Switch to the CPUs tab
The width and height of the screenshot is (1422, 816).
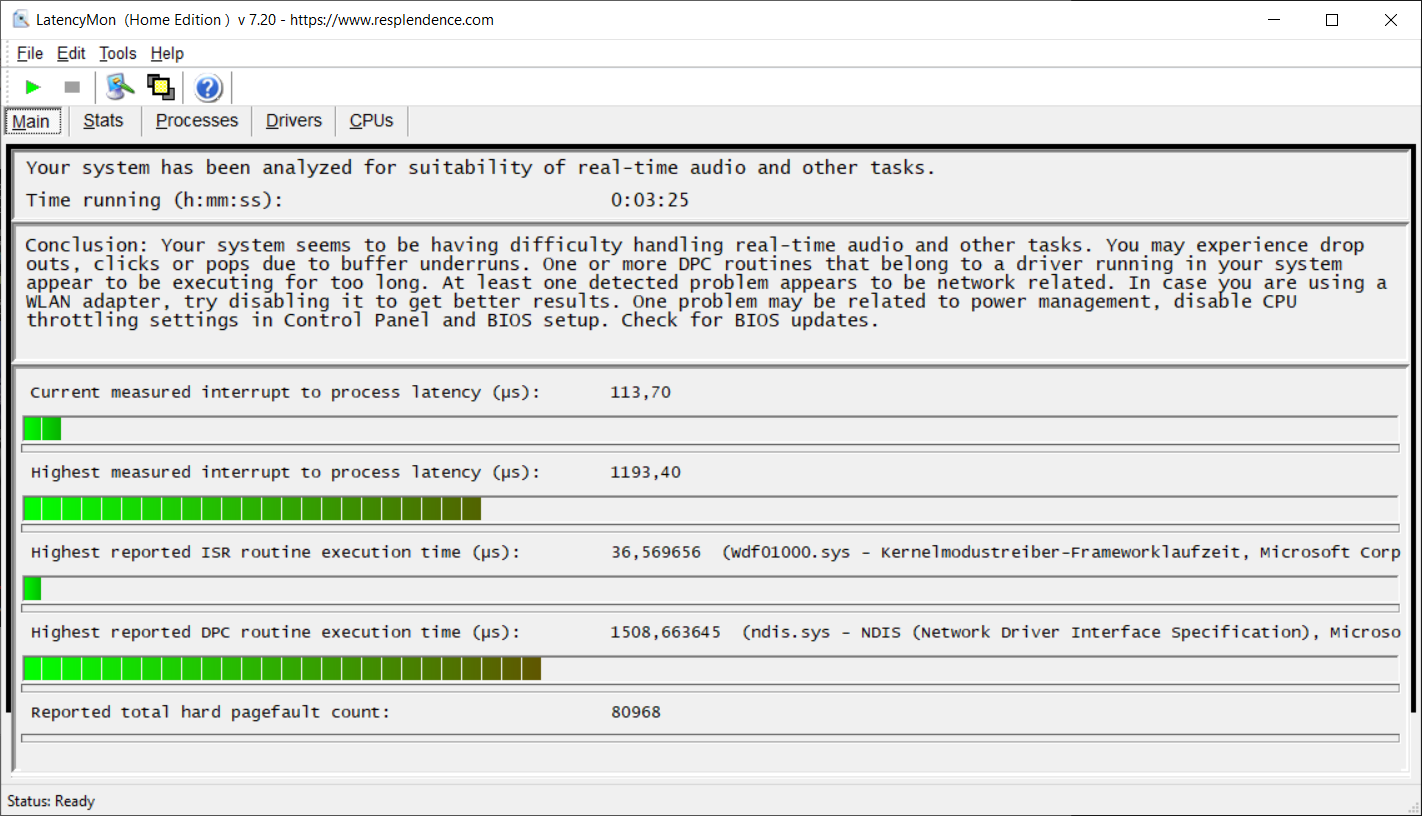click(x=371, y=121)
